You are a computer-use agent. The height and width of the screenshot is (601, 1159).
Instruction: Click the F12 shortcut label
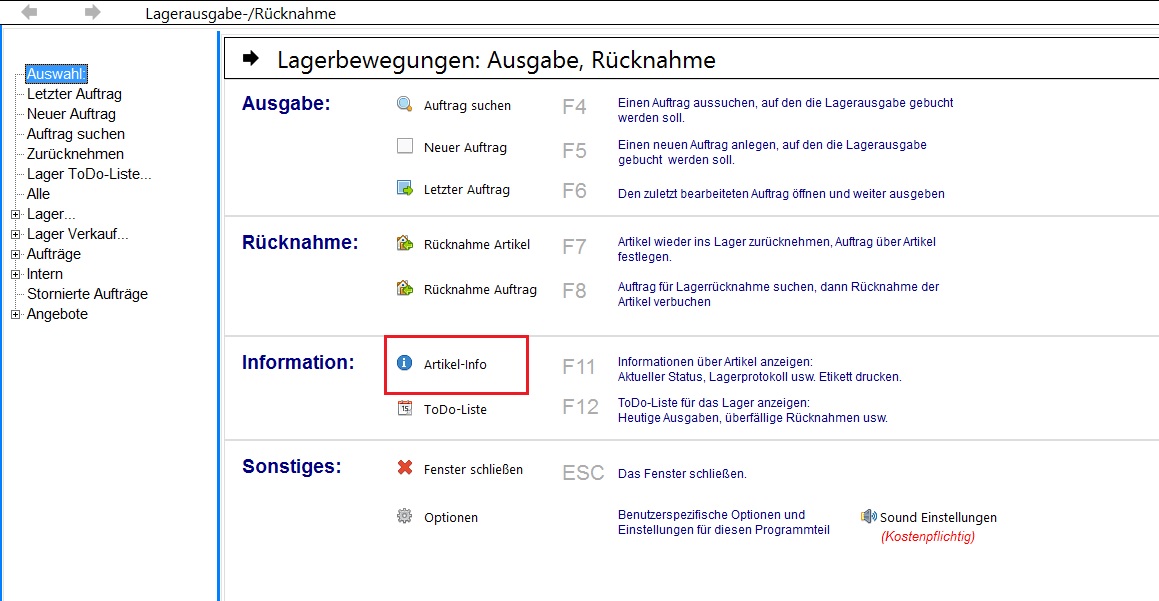click(580, 407)
